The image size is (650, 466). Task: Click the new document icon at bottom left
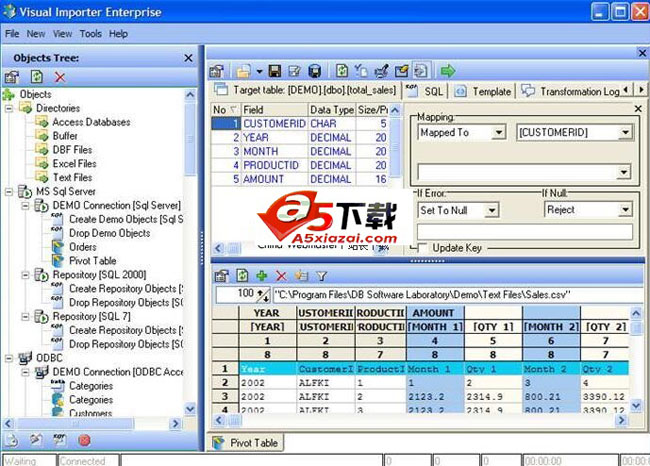12,440
